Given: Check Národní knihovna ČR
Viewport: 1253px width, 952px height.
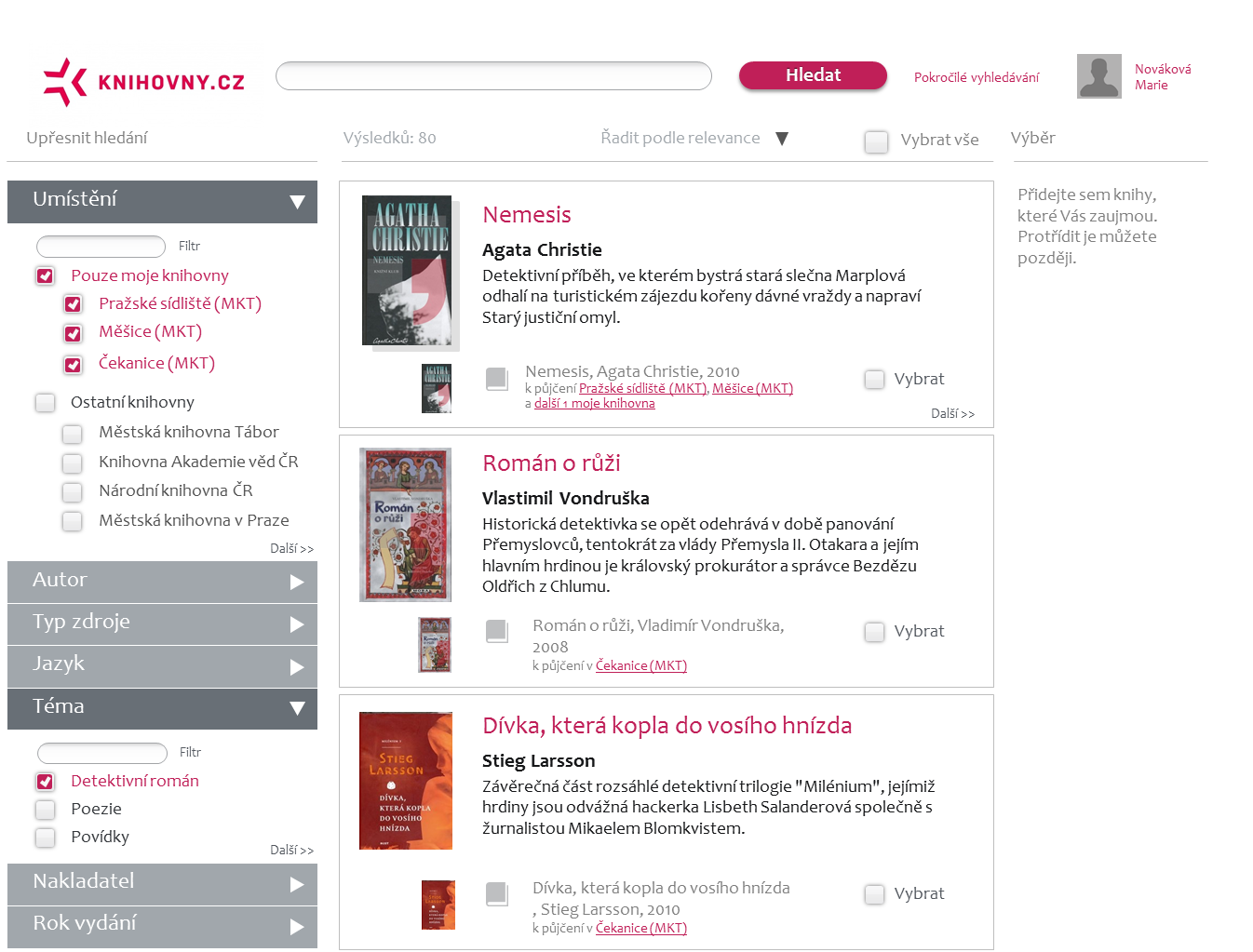Looking at the screenshot, I should click(x=73, y=491).
